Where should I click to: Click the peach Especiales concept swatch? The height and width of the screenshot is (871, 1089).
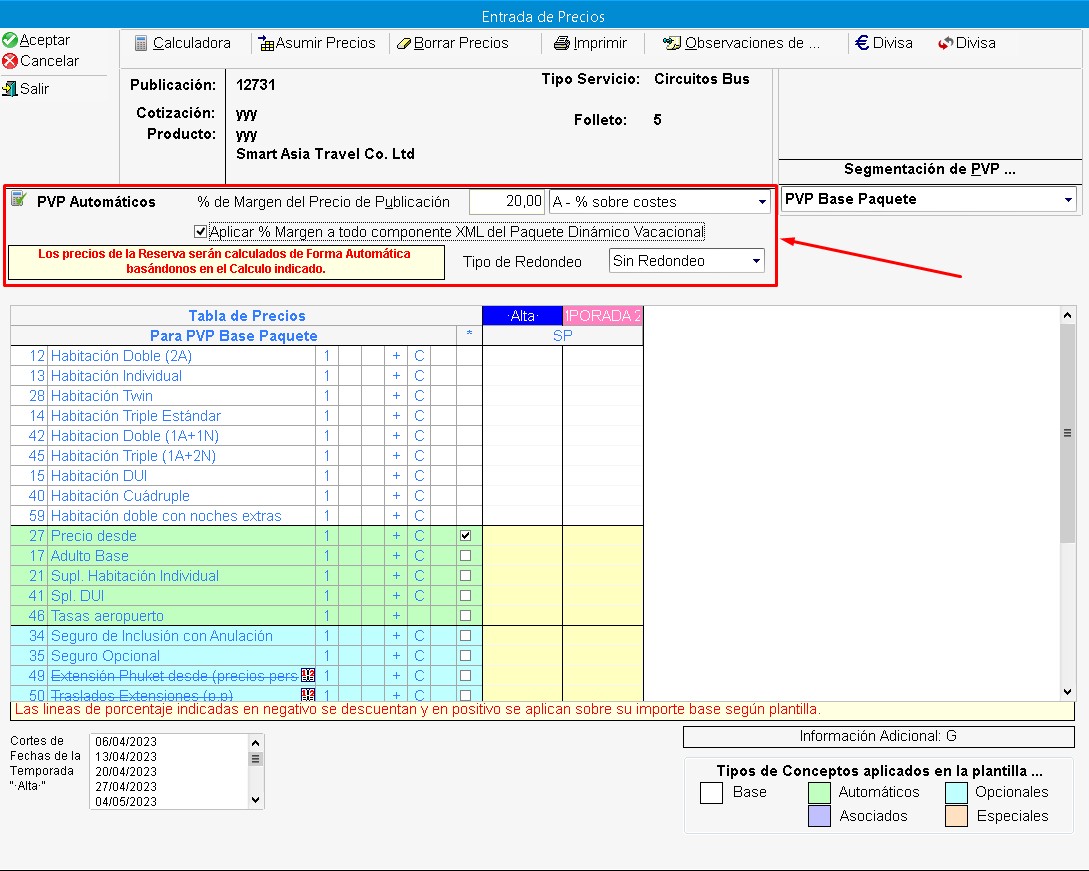[x=956, y=816]
